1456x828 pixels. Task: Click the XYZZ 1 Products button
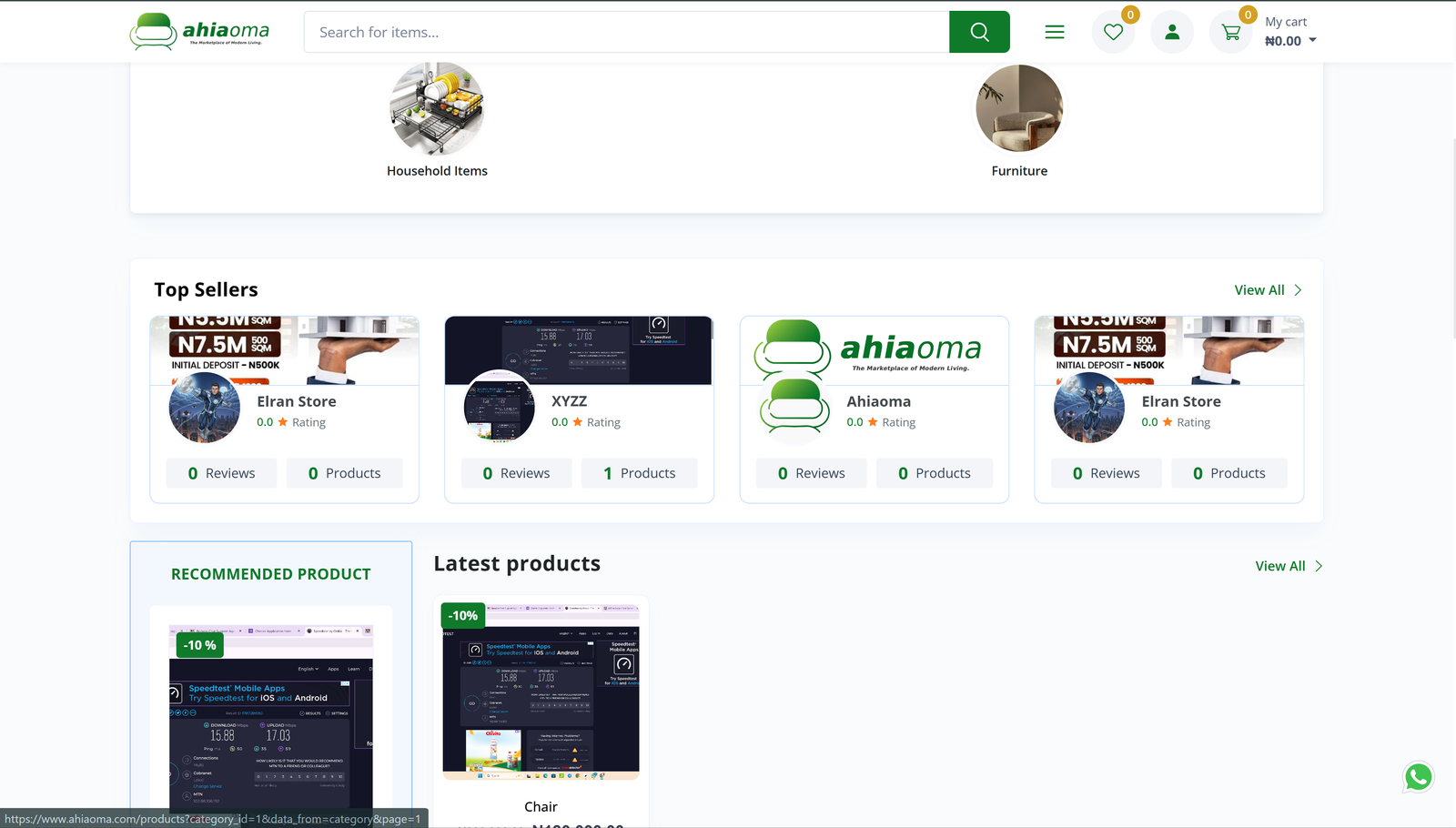(640, 473)
